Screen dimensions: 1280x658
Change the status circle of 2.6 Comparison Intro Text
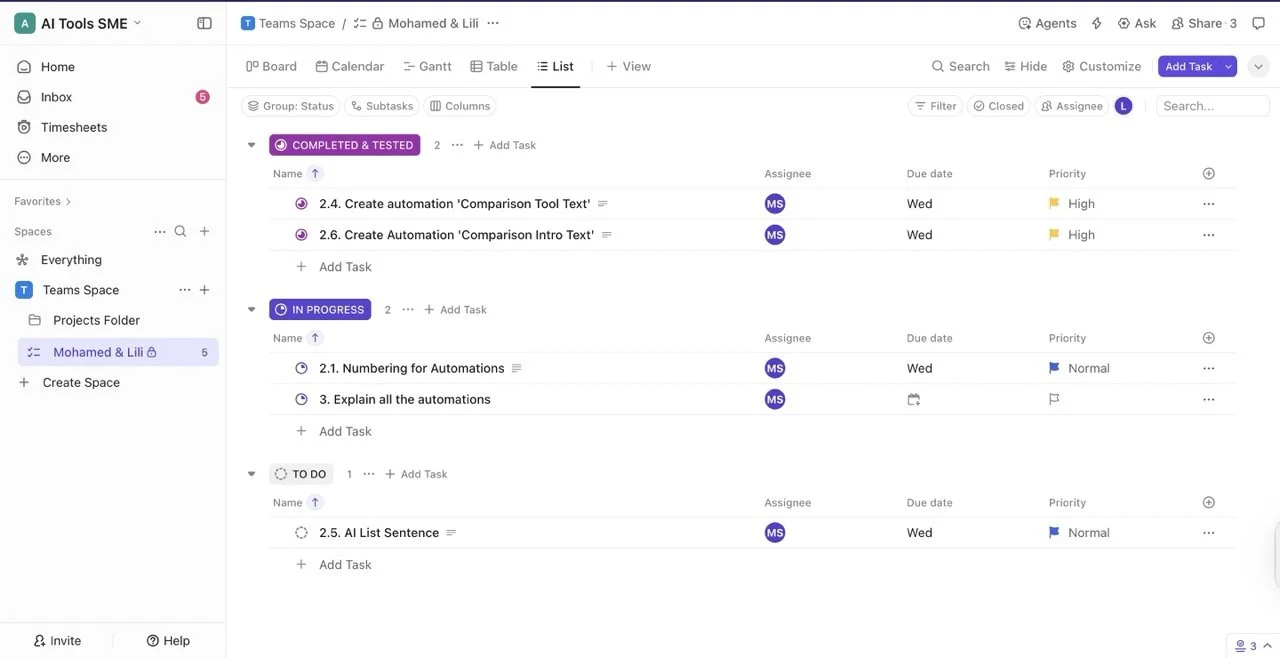[x=301, y=235]
